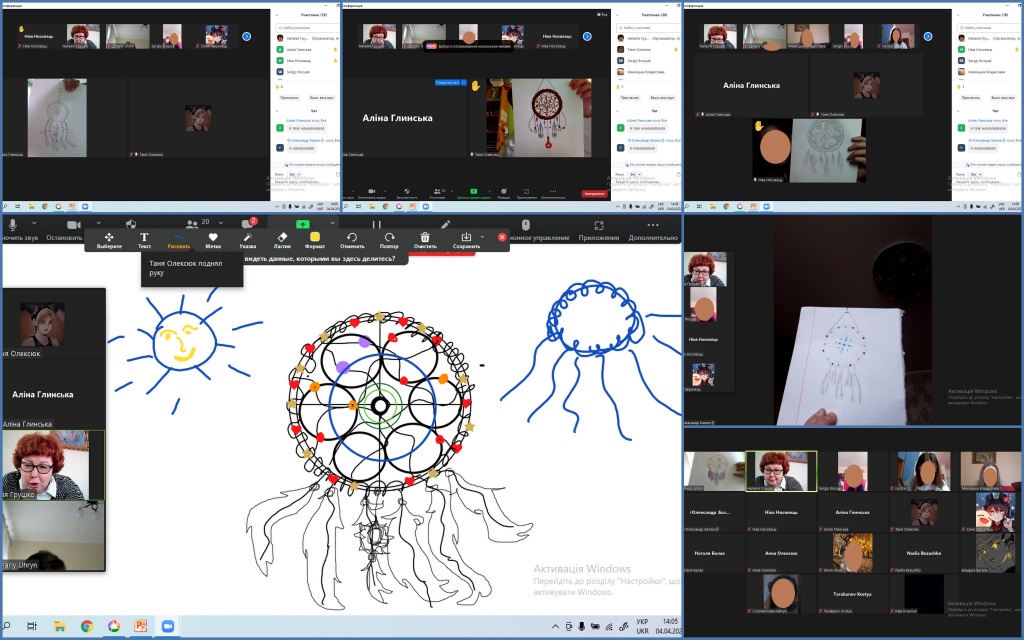Click Повтор redo arrow
The width and height of the screenshot is (1024, 640).
click(389, 240)
